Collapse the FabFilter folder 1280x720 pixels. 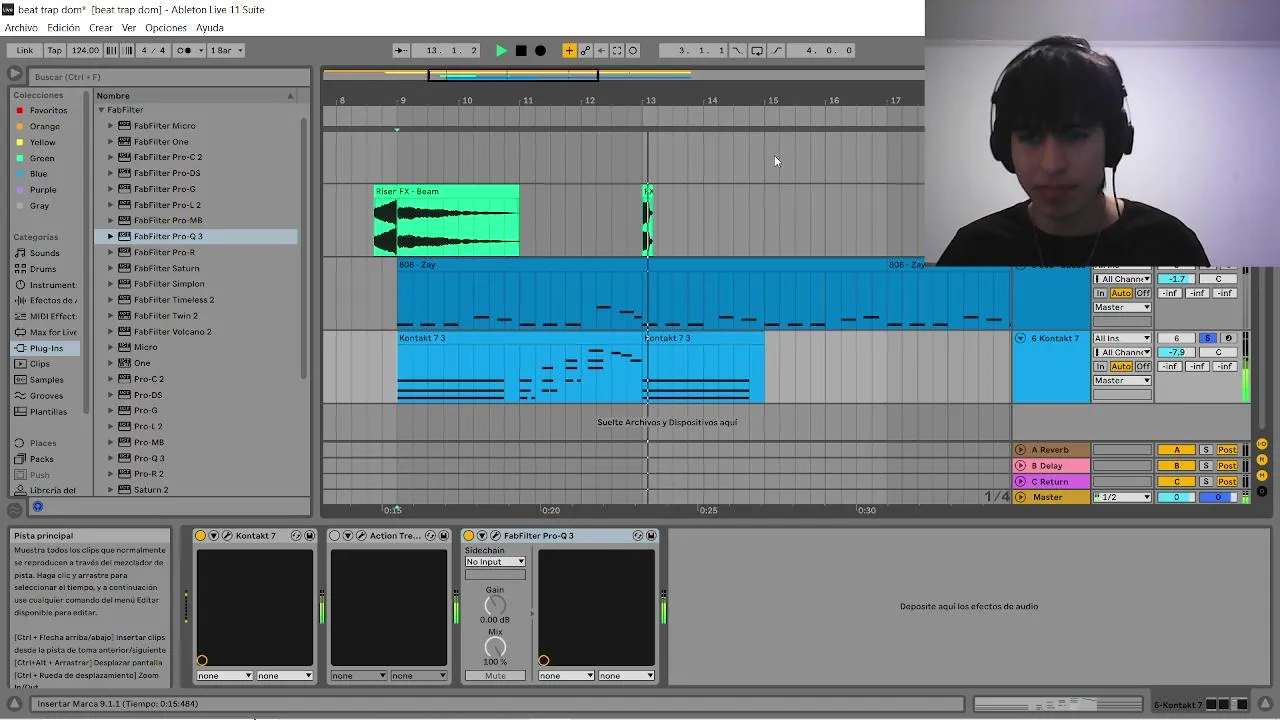[101, 110]
